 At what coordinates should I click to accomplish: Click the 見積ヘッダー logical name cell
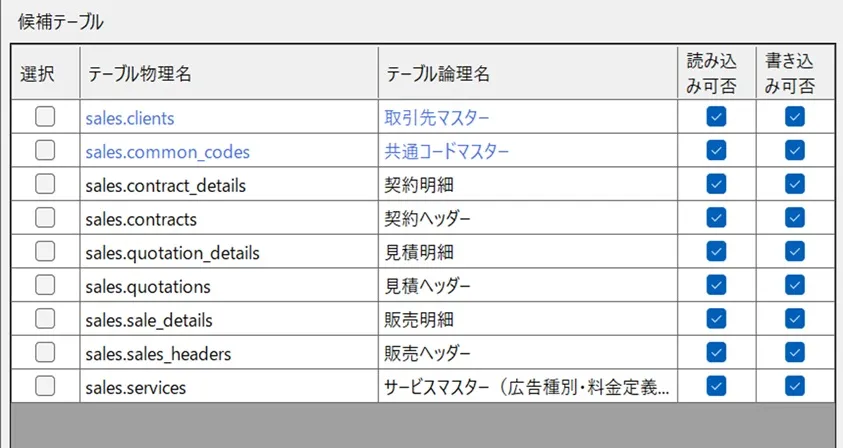pos(528,285)
